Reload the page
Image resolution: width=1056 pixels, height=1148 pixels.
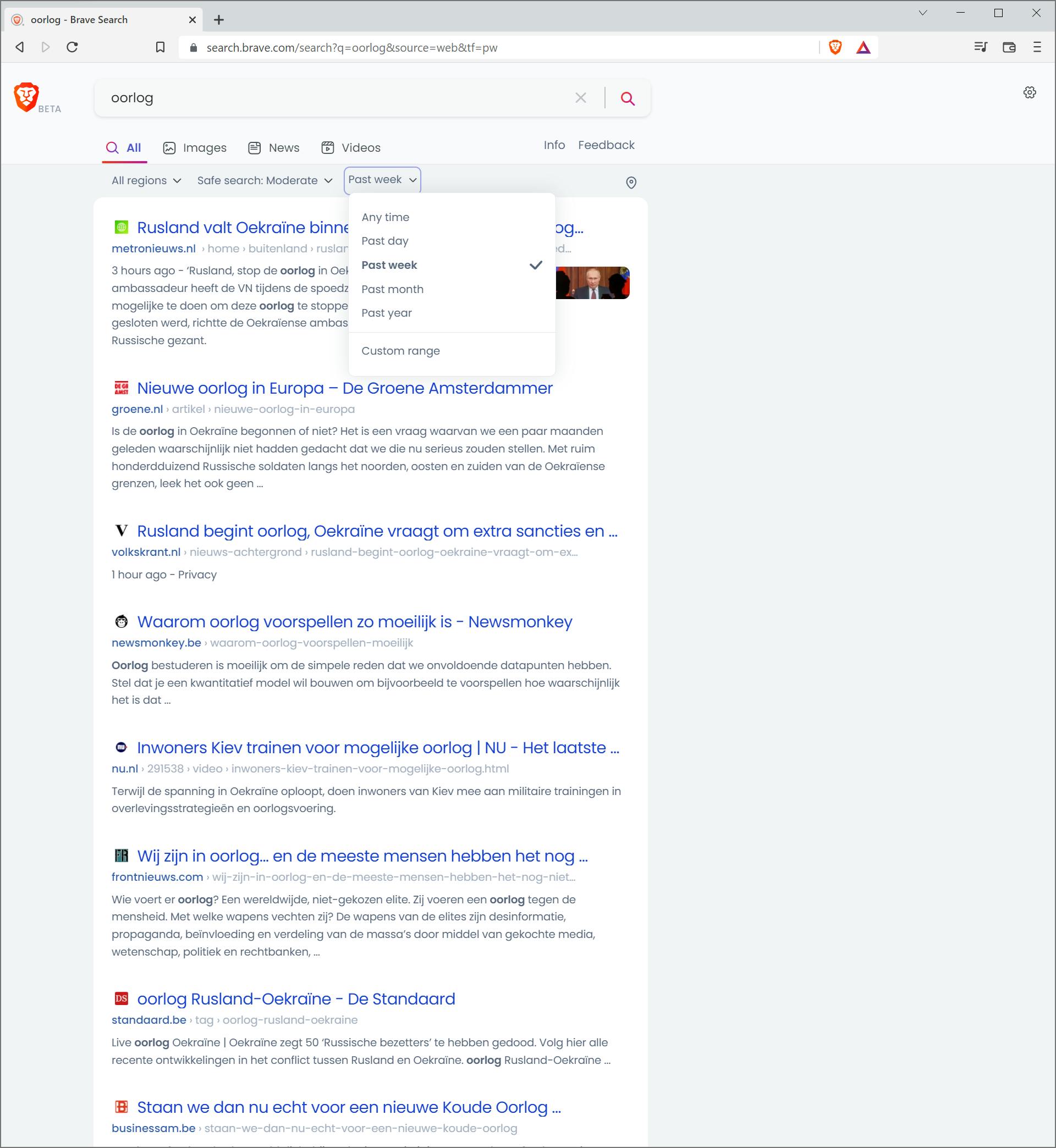72,47
